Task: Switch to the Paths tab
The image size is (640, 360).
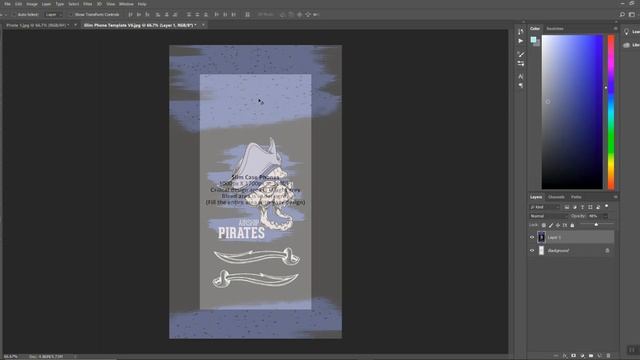Action: pos(576,197)
